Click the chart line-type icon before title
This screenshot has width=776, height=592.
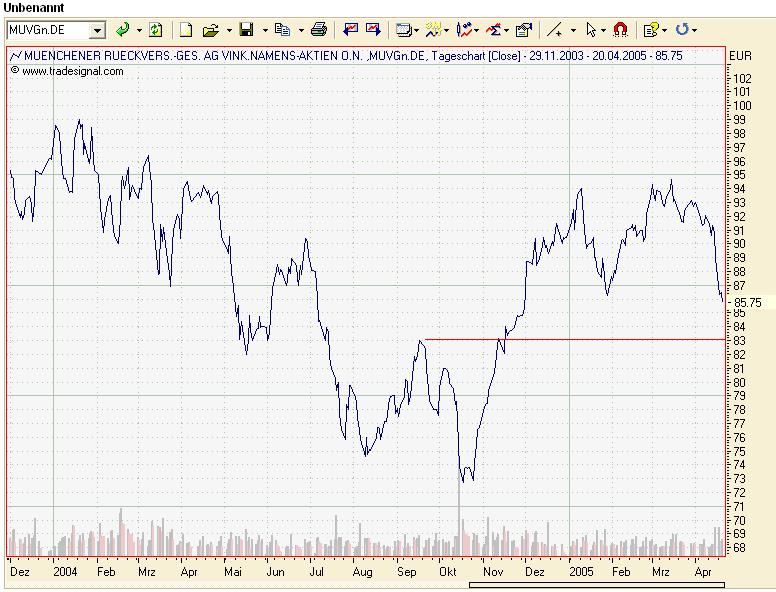16,55
